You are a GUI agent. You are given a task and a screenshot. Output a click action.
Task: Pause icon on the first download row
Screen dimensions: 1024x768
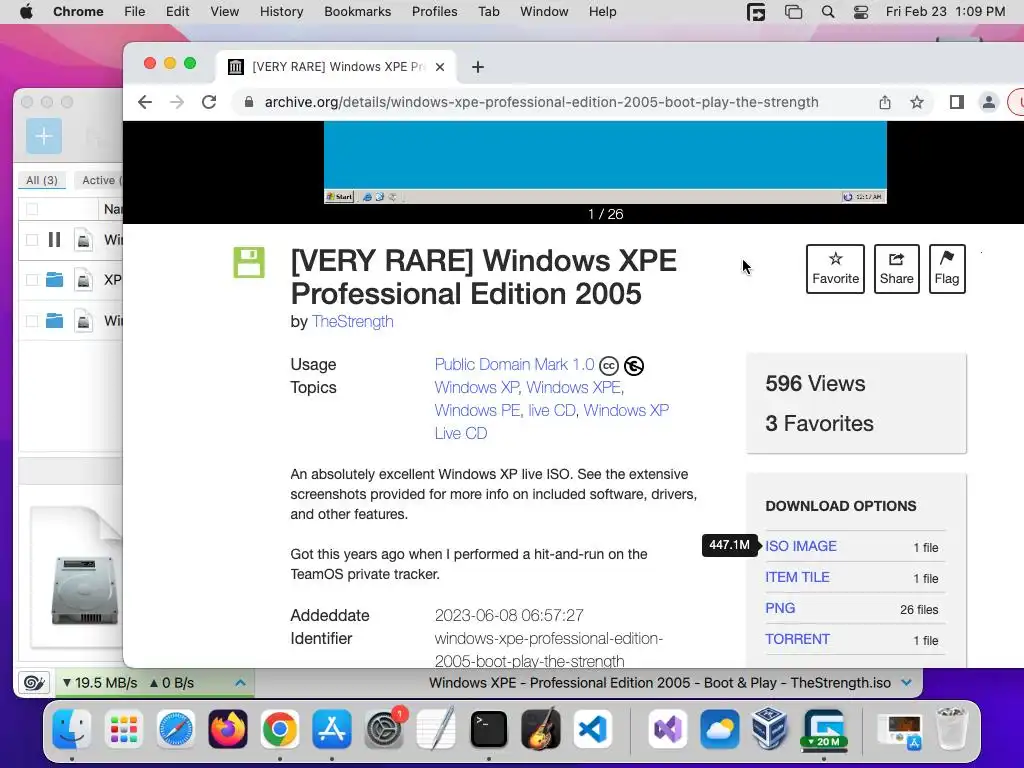(x=54, y=240)
